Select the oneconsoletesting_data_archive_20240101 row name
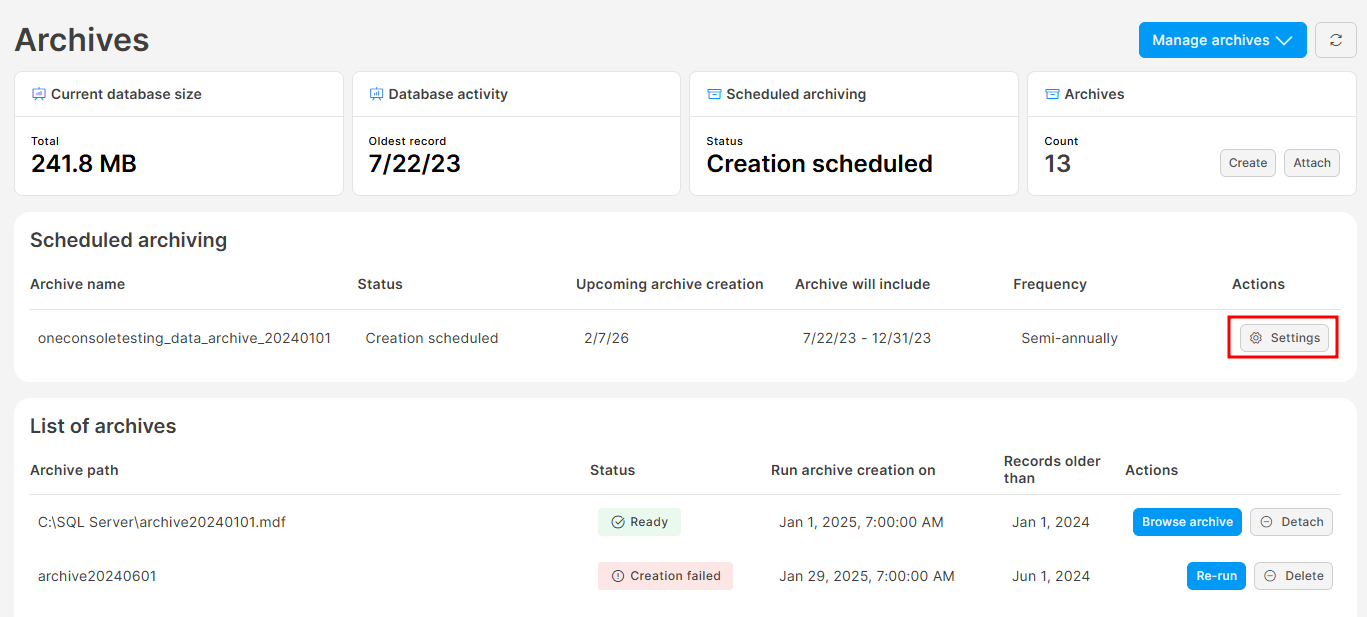Image resolution: width=1367 pixels, height=617 pixels. point(184,338)
